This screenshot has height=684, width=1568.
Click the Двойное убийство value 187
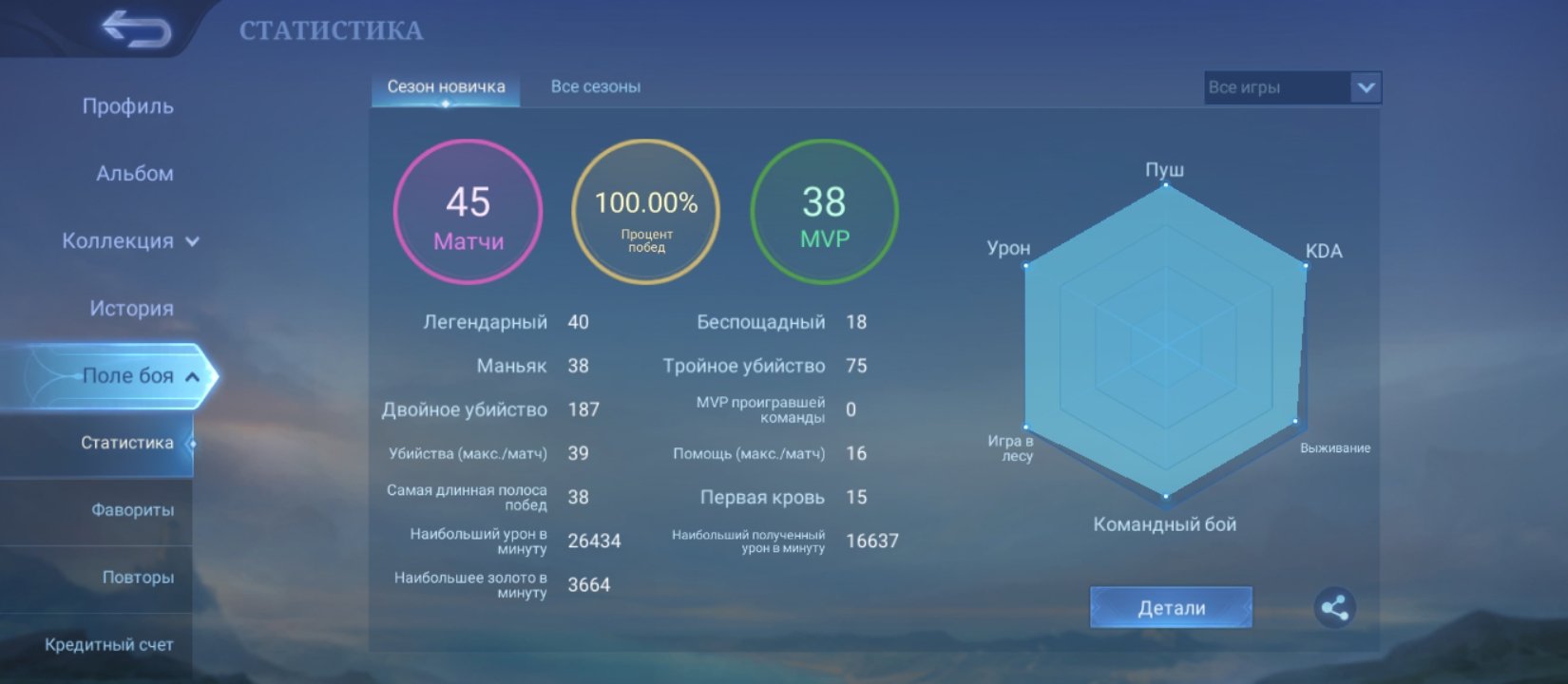(583, 409)
